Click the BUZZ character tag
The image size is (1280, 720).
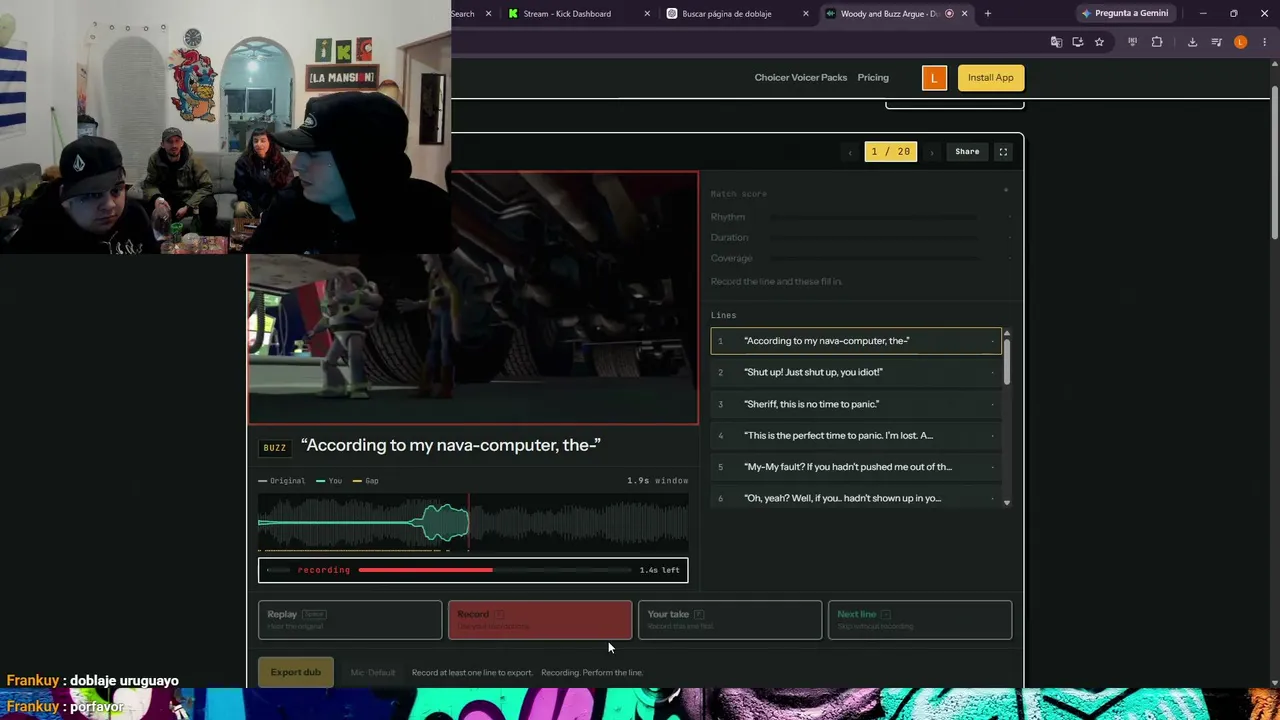coord(275,448)
